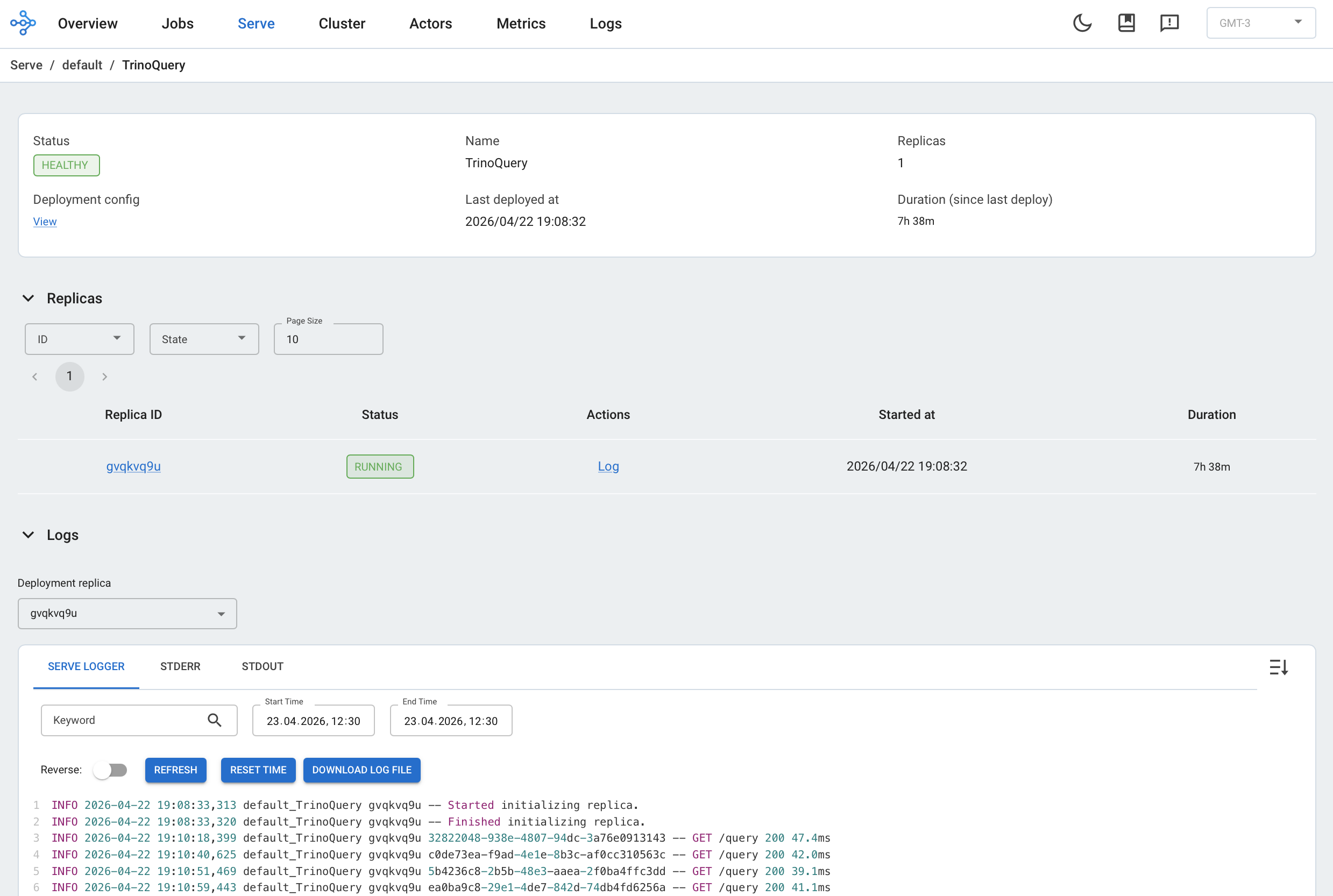Click the Start Time field
Image resolution: width=1333 pixels, height=896 pixels.
(x=313, y=721)
